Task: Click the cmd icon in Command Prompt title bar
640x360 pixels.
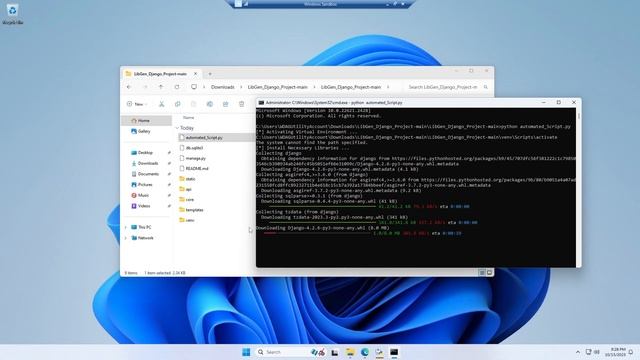Action: click(x=261, y=102)
